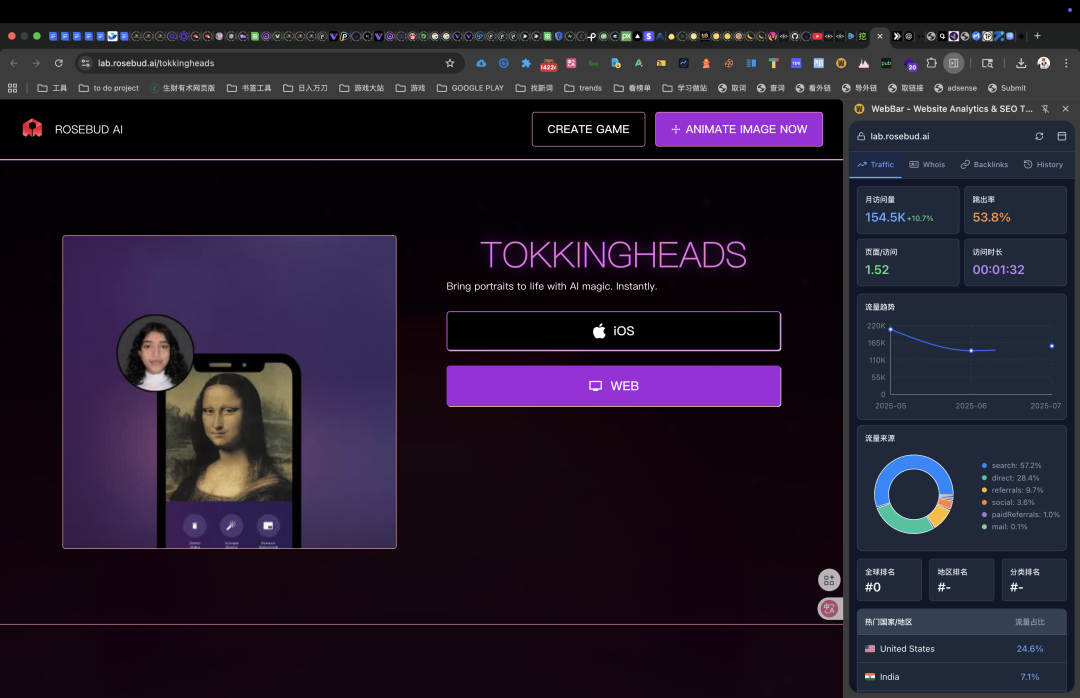Open the 'GOOGLE PLAY' bookmark folder
The image size is (1080, 698).
point(470,88)
